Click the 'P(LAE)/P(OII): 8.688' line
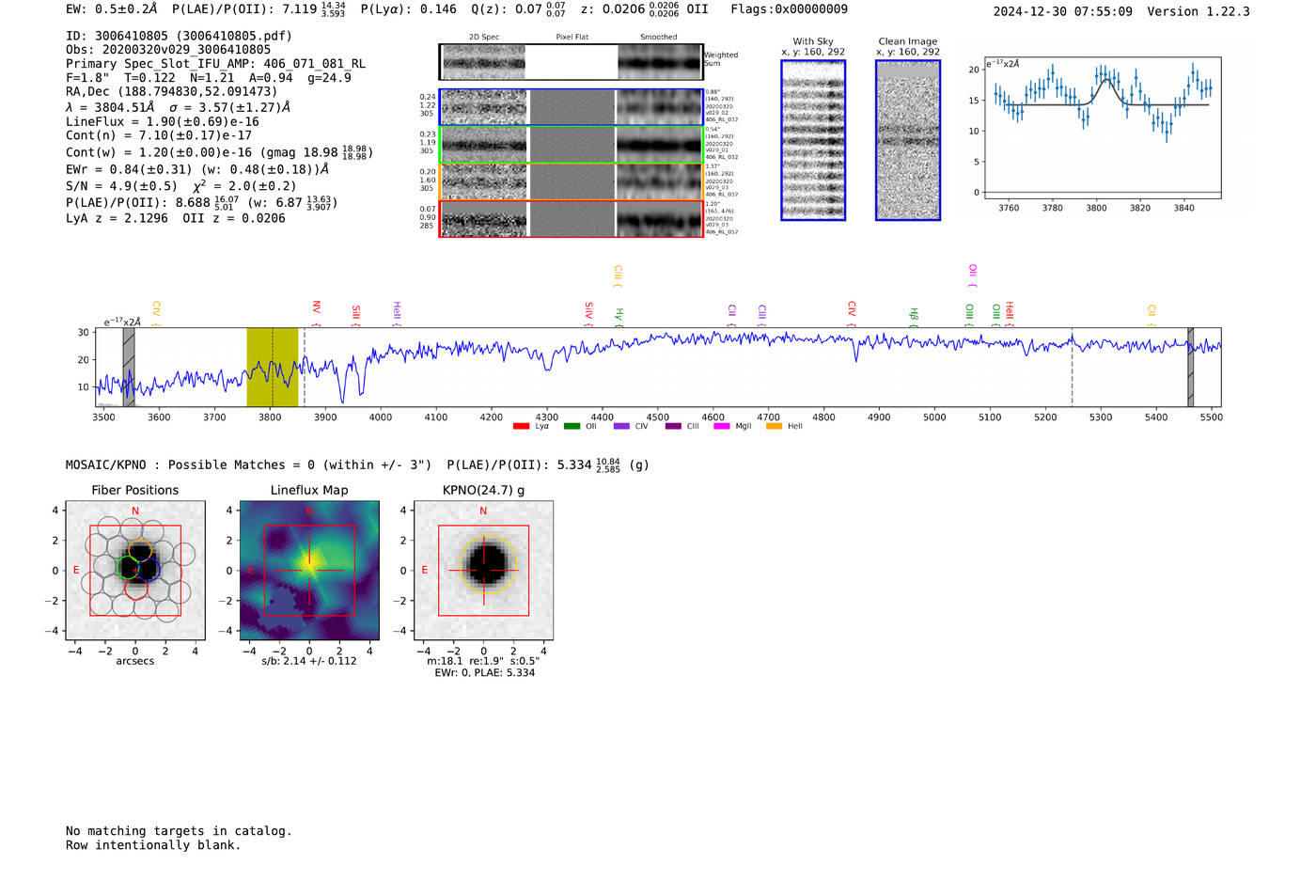This screenshot has width=1316, height=896. click(201, 202)
